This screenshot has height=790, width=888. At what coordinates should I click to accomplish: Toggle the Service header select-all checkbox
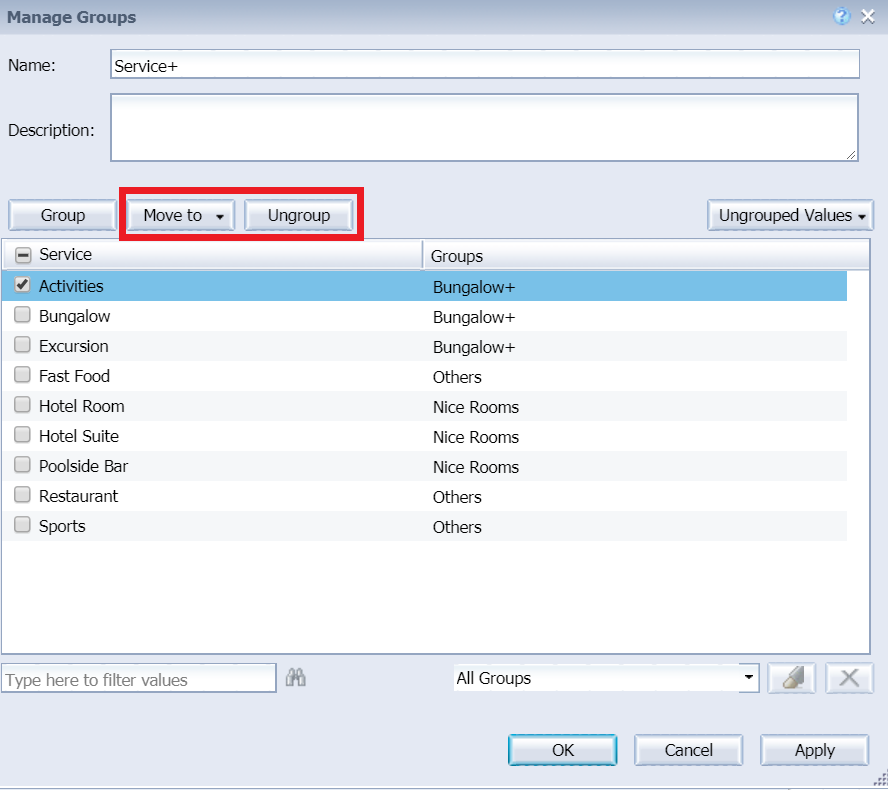click(x=23, y=255)
